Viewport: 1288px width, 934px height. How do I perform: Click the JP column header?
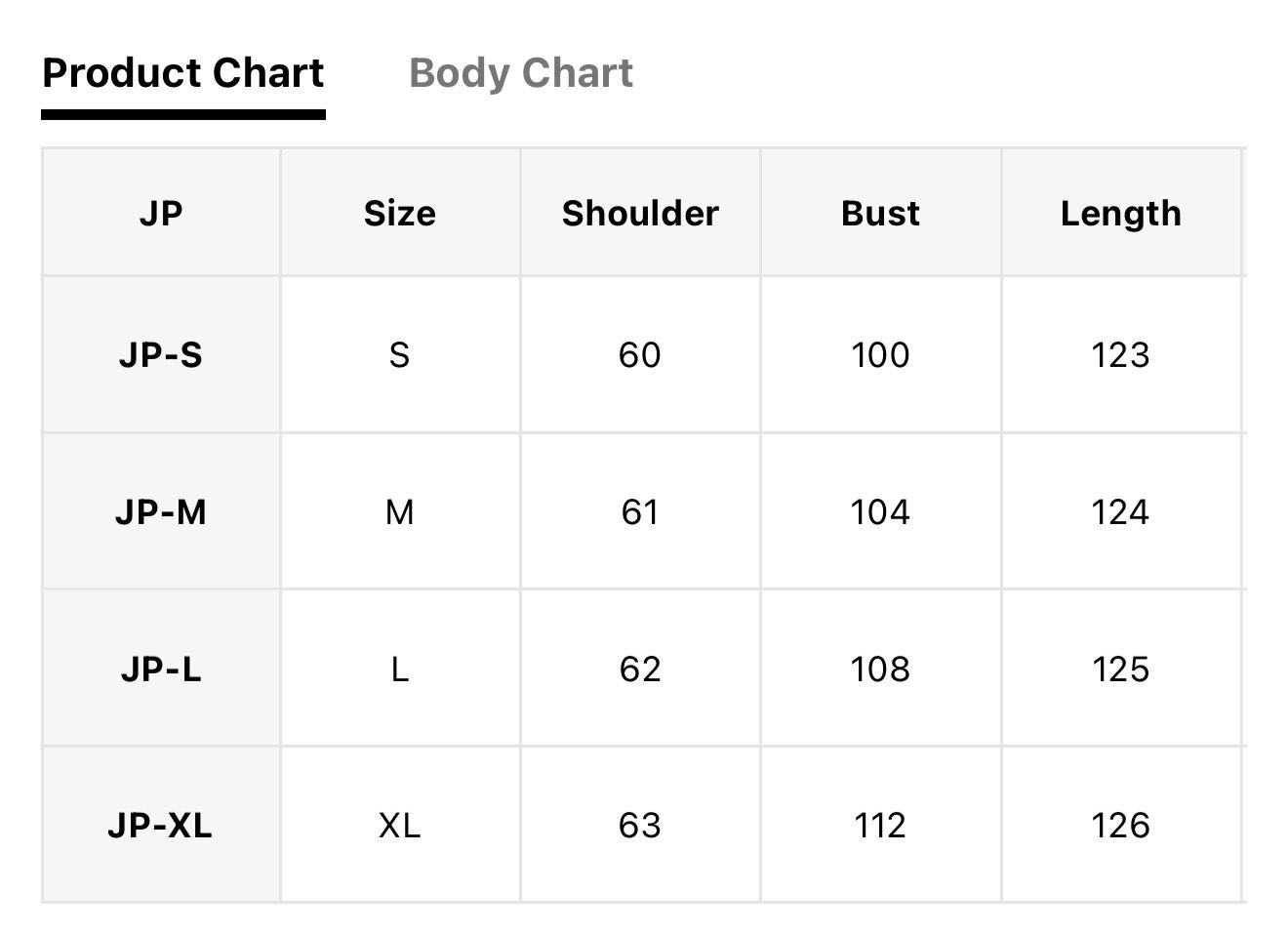(x=161, y=213)
